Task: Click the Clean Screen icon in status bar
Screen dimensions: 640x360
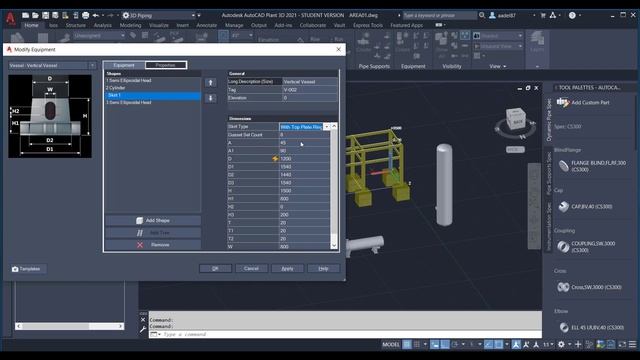Action: click(x=622, y=344)
